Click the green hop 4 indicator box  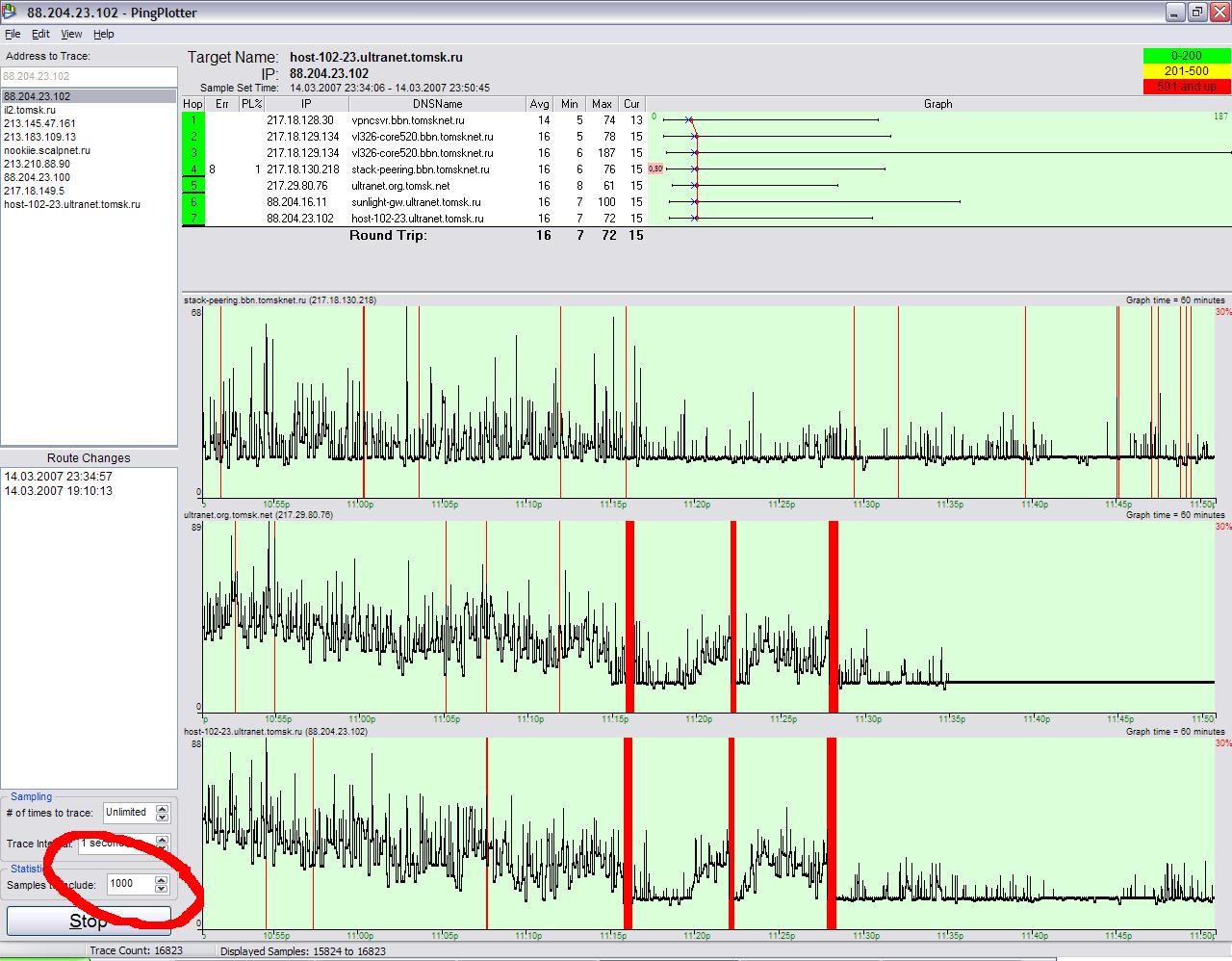click(x=192, y=169)
